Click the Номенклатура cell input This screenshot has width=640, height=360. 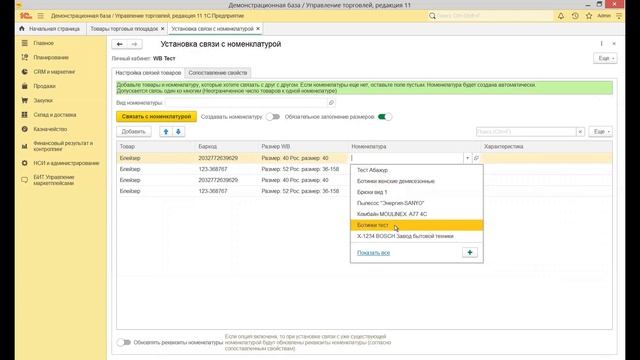point(407,158)
